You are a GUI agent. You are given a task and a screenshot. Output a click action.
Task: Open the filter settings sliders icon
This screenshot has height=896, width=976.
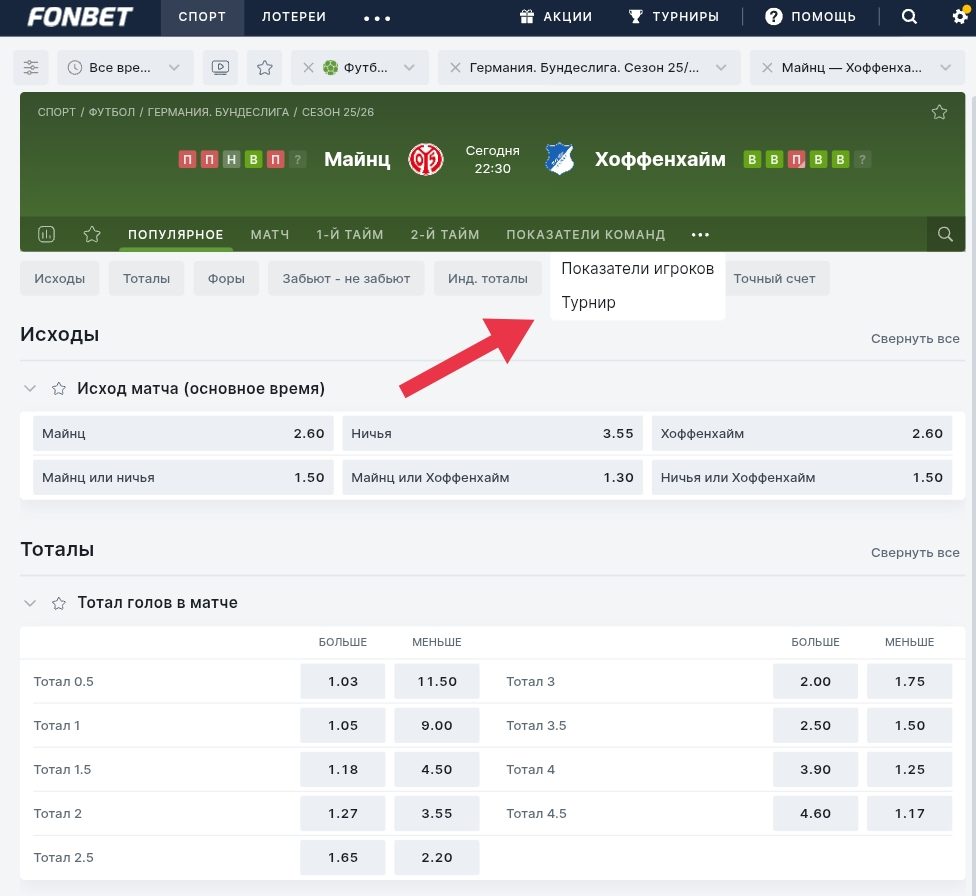32,68
